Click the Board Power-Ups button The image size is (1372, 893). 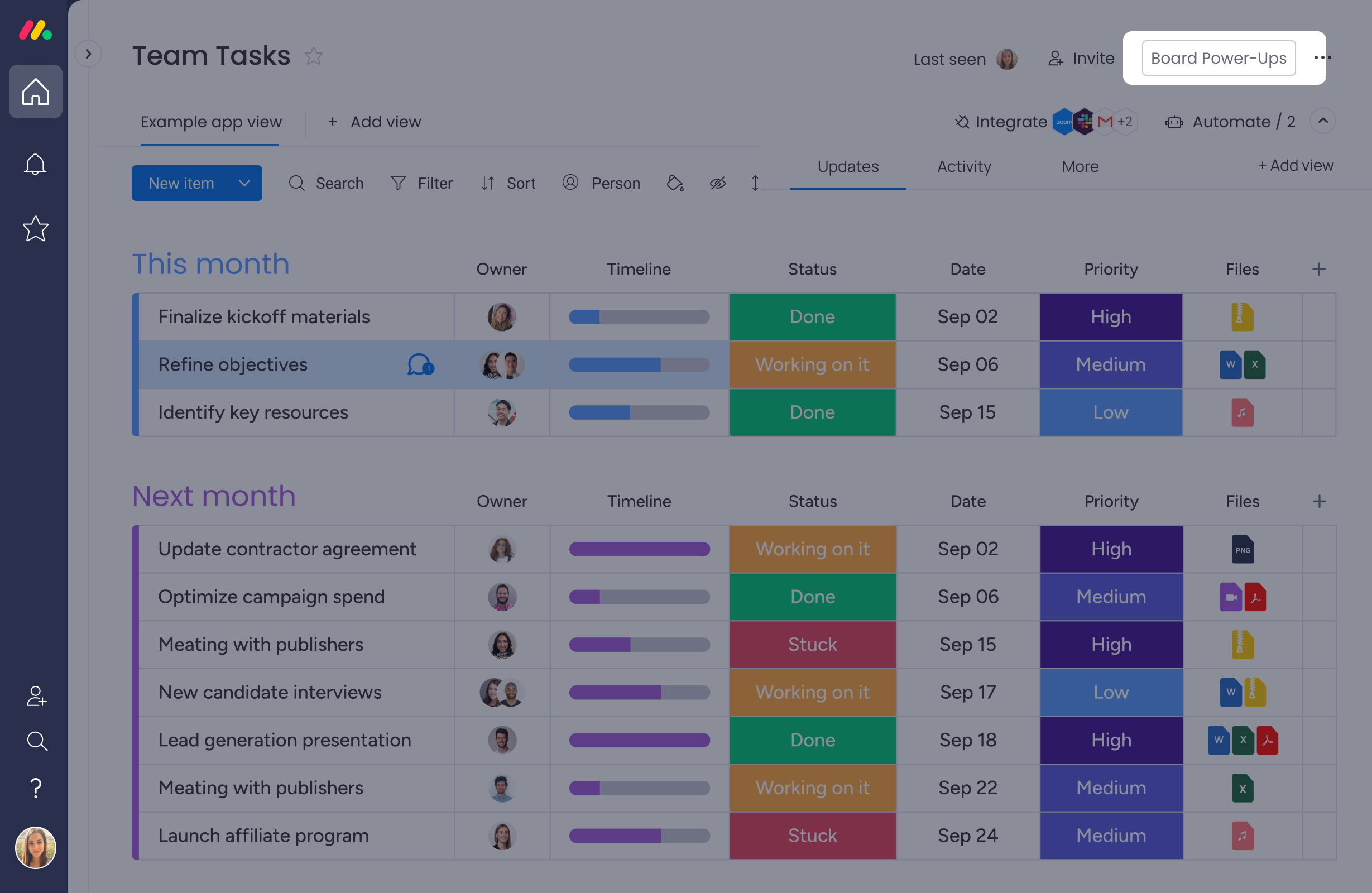point(1218,58)
